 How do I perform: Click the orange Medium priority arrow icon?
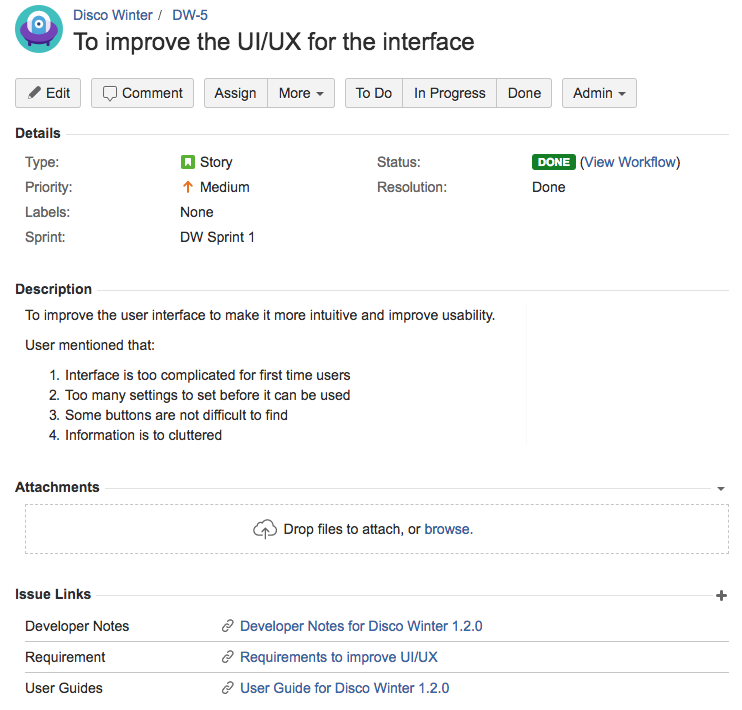tap(187, 187)
